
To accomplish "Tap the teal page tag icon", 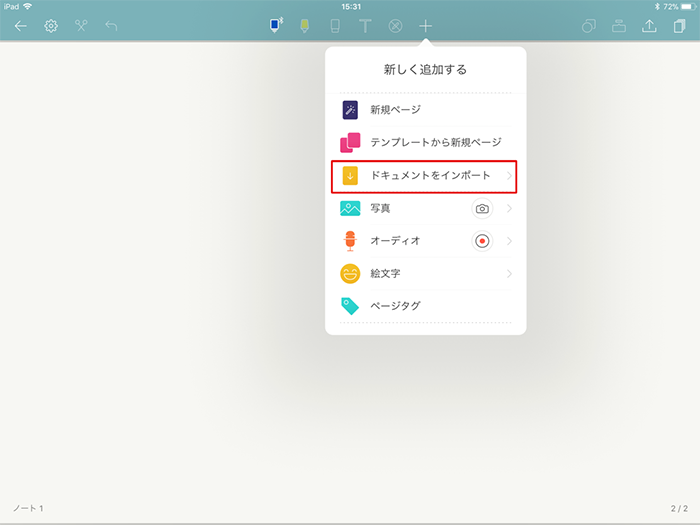I will click(350, 306).
